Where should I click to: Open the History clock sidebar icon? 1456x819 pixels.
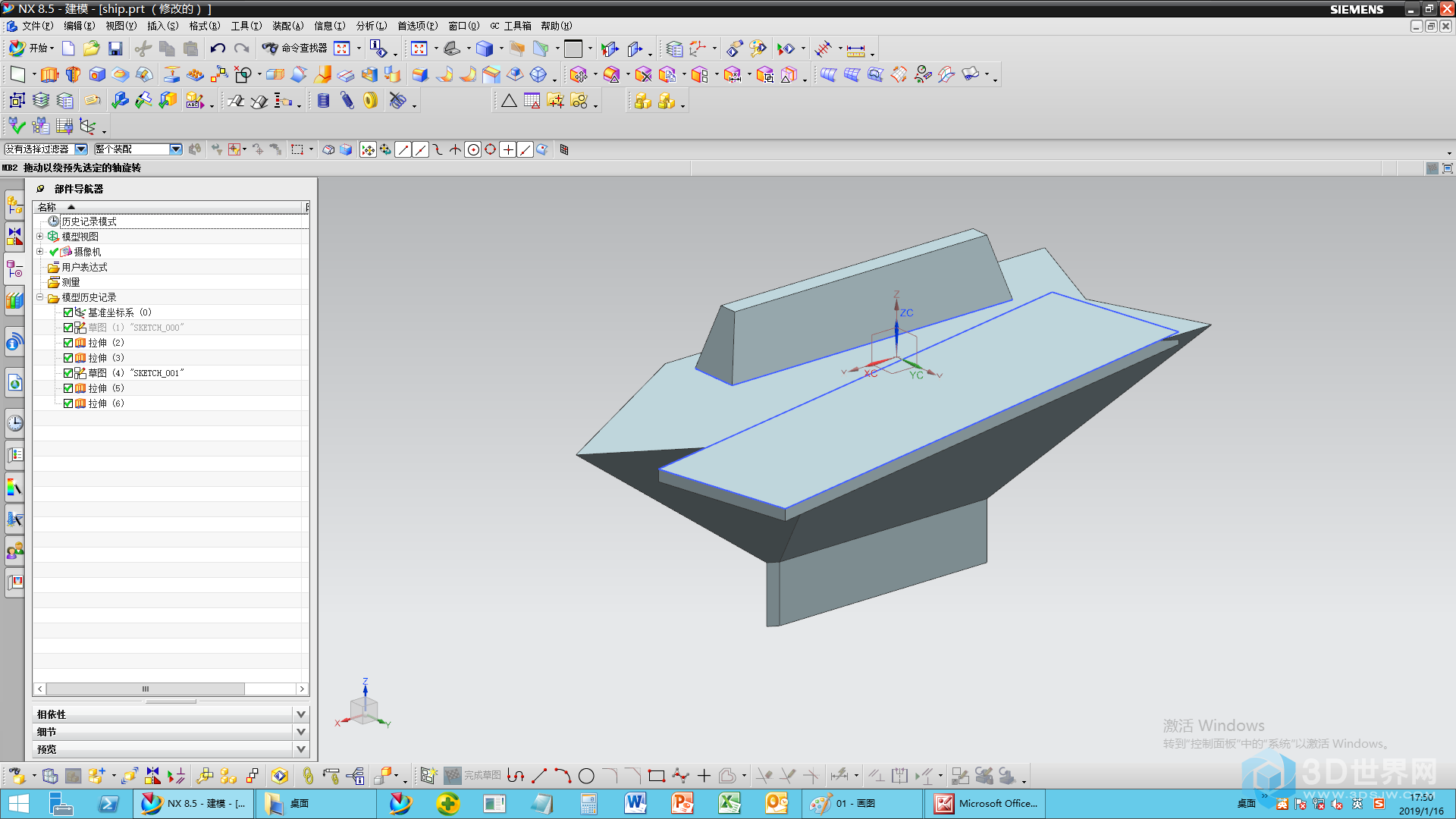click(14, 423)
